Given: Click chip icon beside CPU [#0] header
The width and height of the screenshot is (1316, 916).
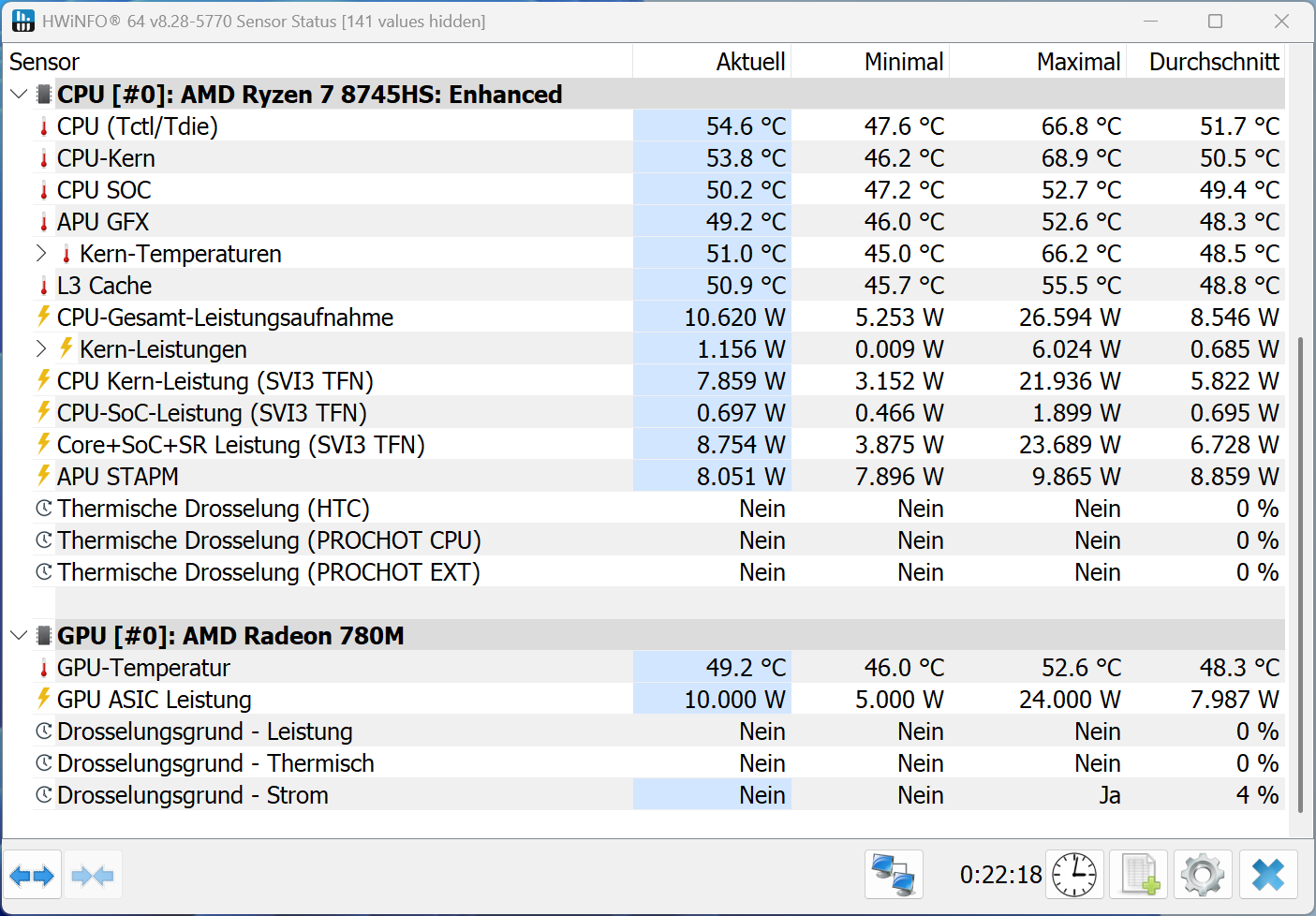Looking at the screenshot, I should (44, 95).
